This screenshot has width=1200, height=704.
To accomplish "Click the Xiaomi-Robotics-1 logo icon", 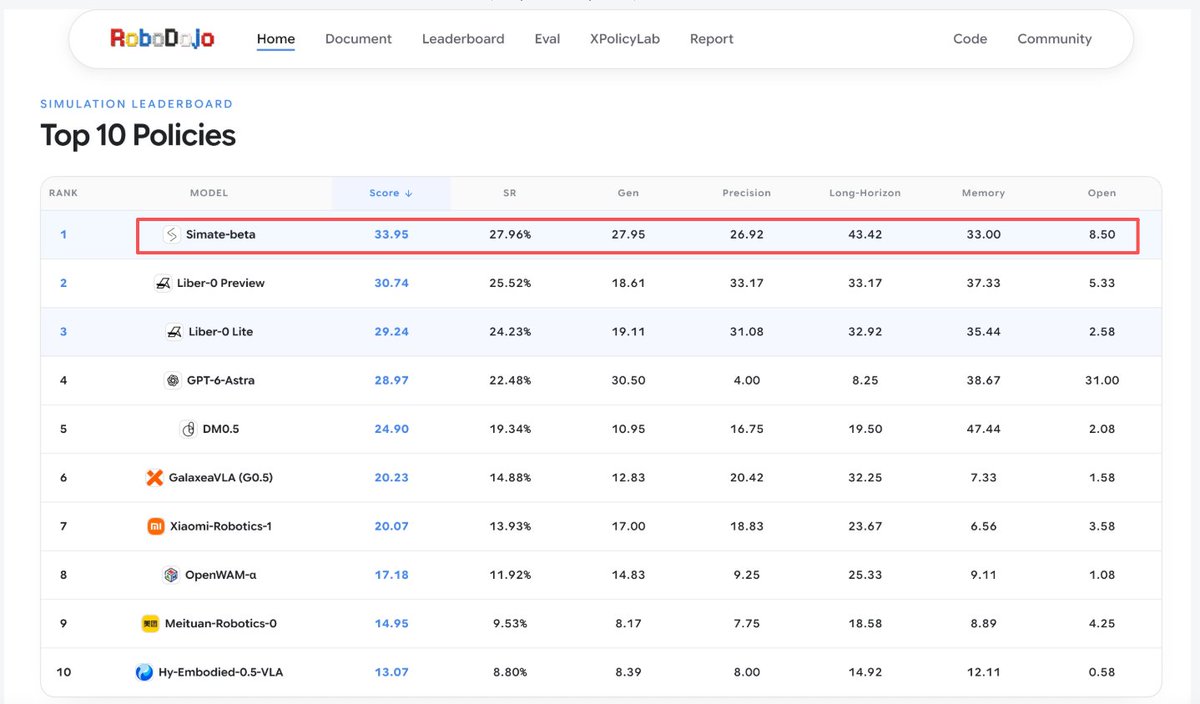I will point(155,526).
